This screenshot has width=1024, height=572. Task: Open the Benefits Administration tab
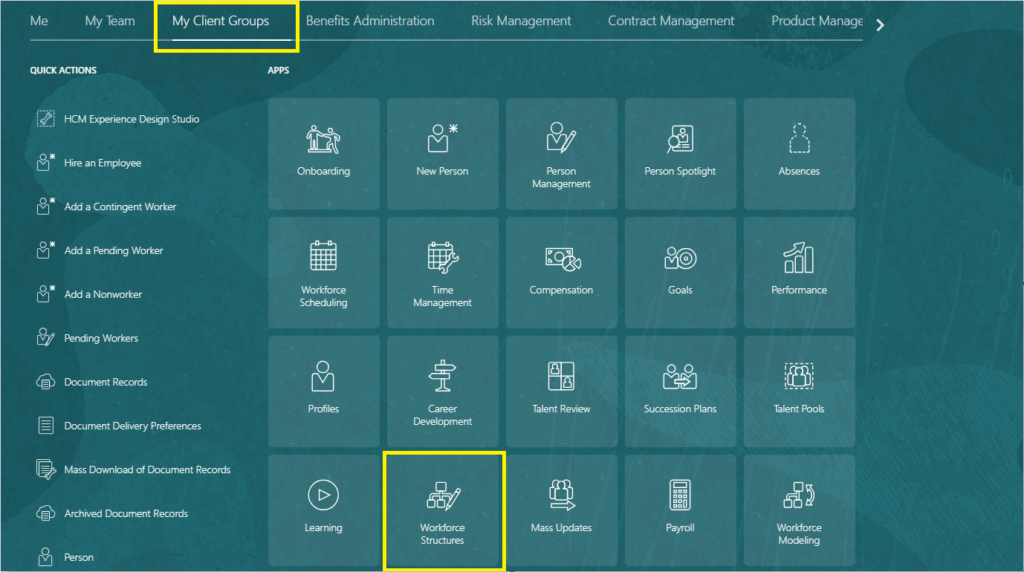tap(370, 21)
